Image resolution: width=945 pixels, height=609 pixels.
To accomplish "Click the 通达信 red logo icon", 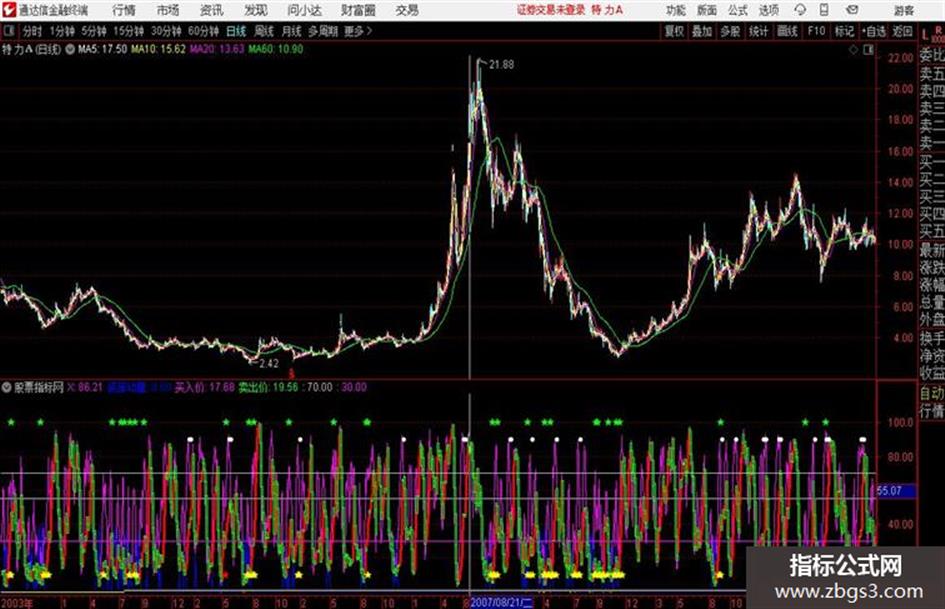I will (x=8, y=10).
